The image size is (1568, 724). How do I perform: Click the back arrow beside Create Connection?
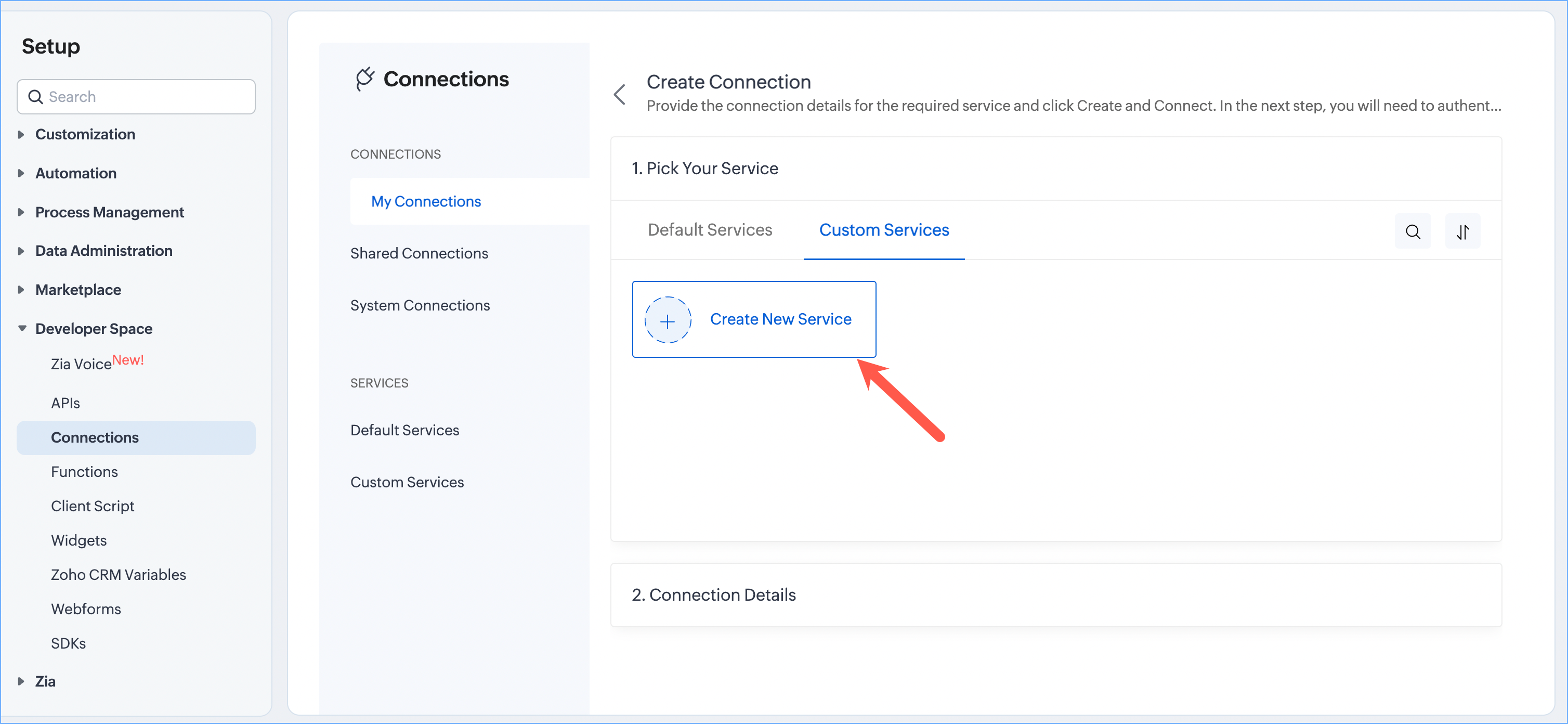[x=620, y=94]
